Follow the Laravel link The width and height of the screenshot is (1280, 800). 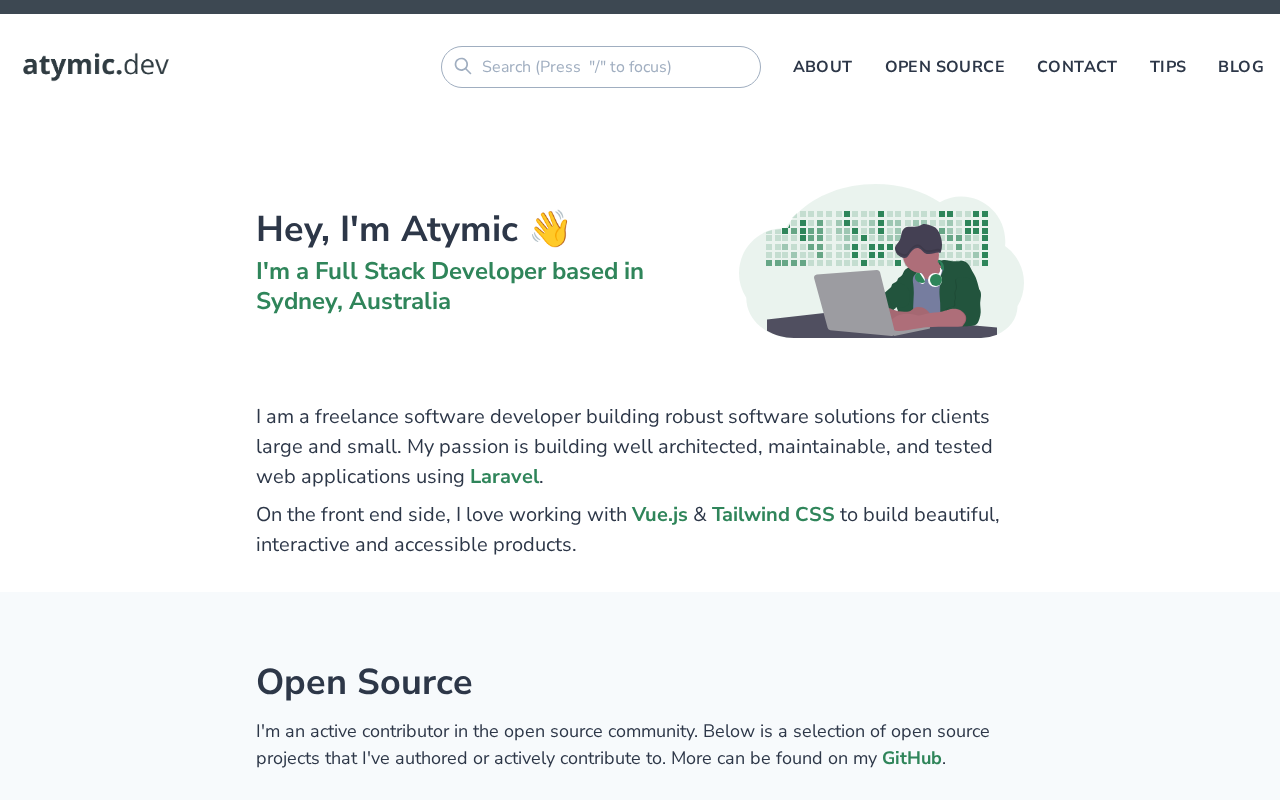point(504,477)
